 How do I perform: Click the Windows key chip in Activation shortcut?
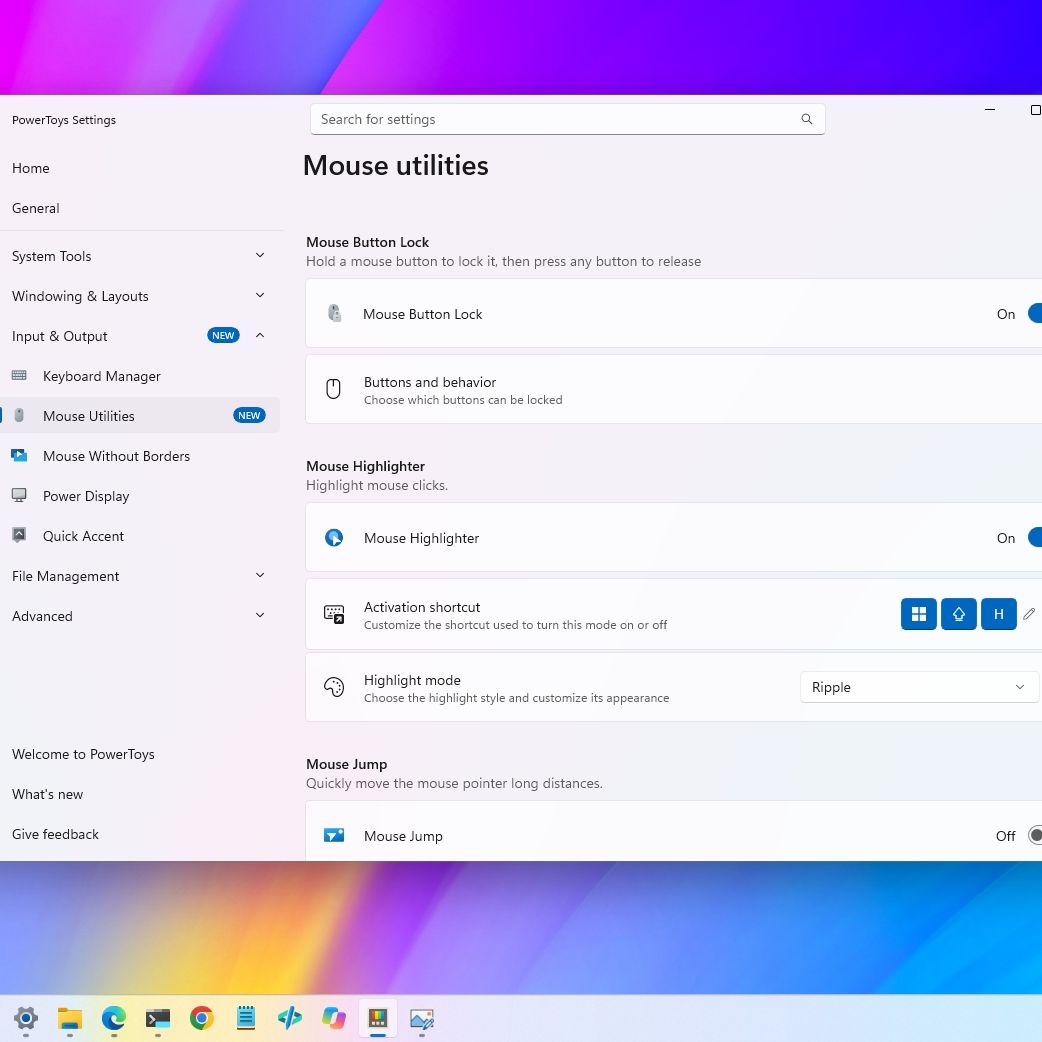[x=918, y=614]
